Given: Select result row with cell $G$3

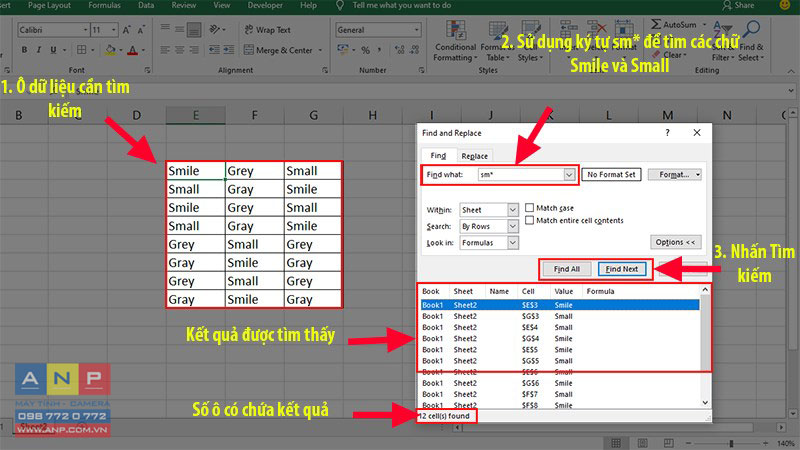Looking at the screenshot, I should click(560, 316).
